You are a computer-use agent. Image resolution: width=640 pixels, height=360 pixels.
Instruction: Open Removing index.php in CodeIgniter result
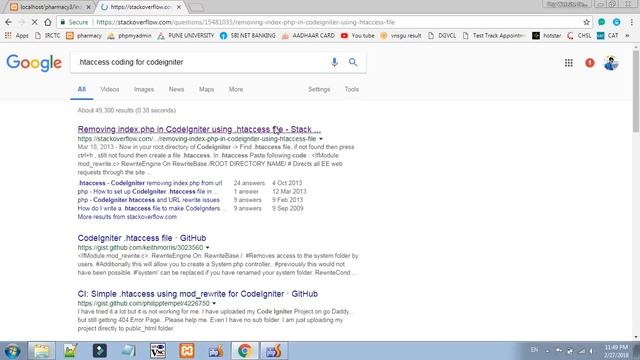(x=199, y=129)
